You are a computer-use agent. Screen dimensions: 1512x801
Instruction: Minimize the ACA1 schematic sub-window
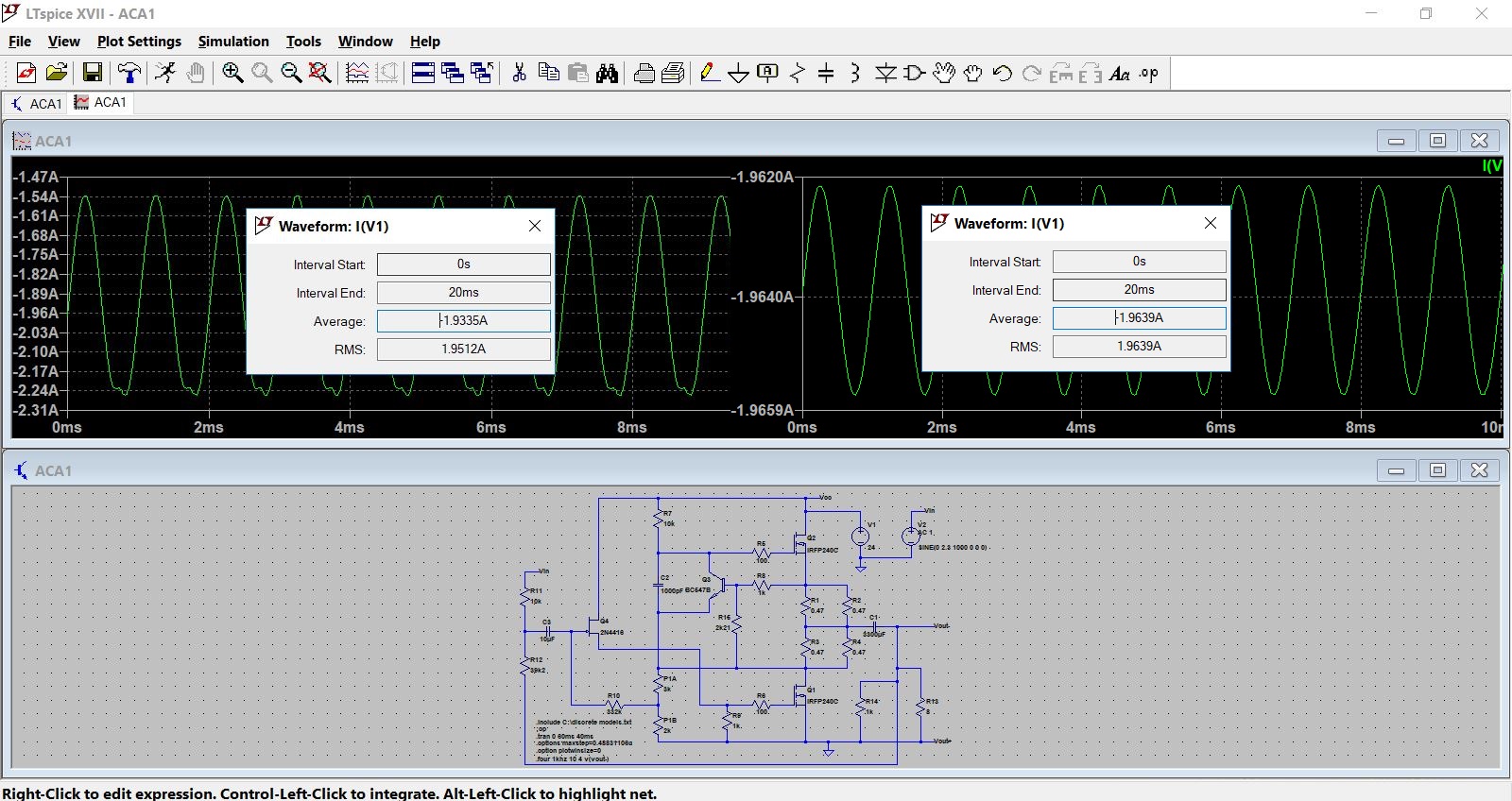[x=1397, y=470]
